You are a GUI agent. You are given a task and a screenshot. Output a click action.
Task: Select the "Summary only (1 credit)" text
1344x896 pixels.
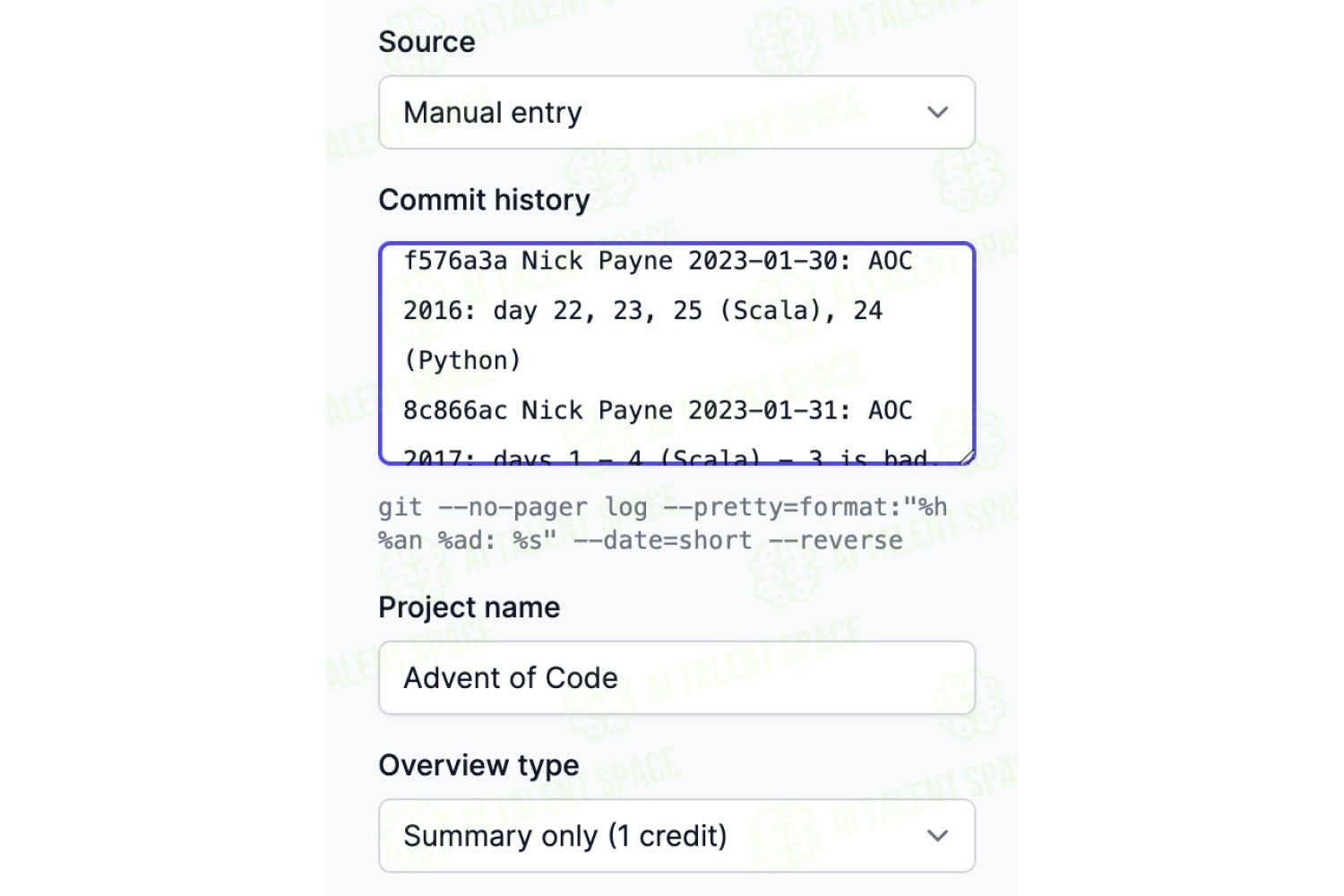565,836
